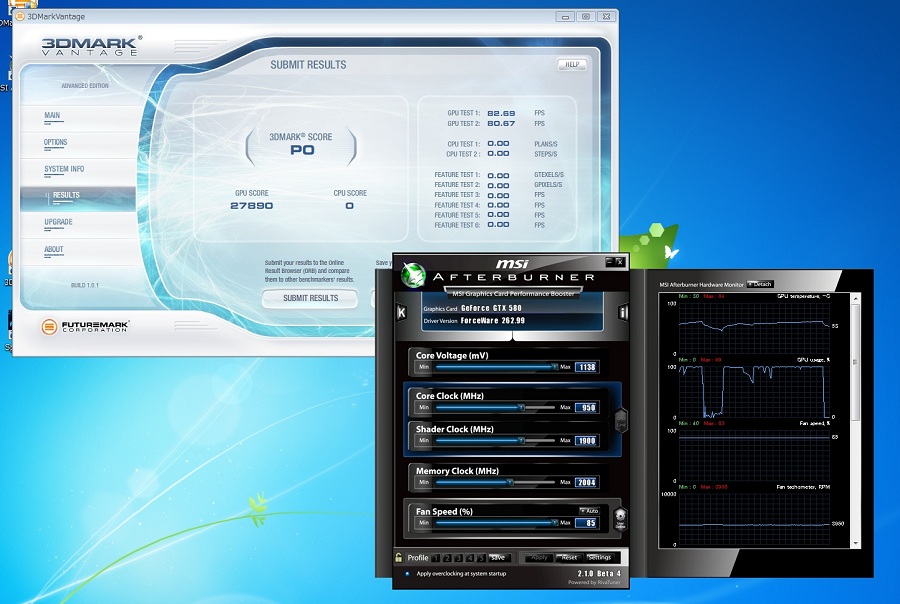The height and width of the screenshot is (604, 900).
Task: Open the UPGRADE section in 3DMark Vantage
Action: pos(58,222)
